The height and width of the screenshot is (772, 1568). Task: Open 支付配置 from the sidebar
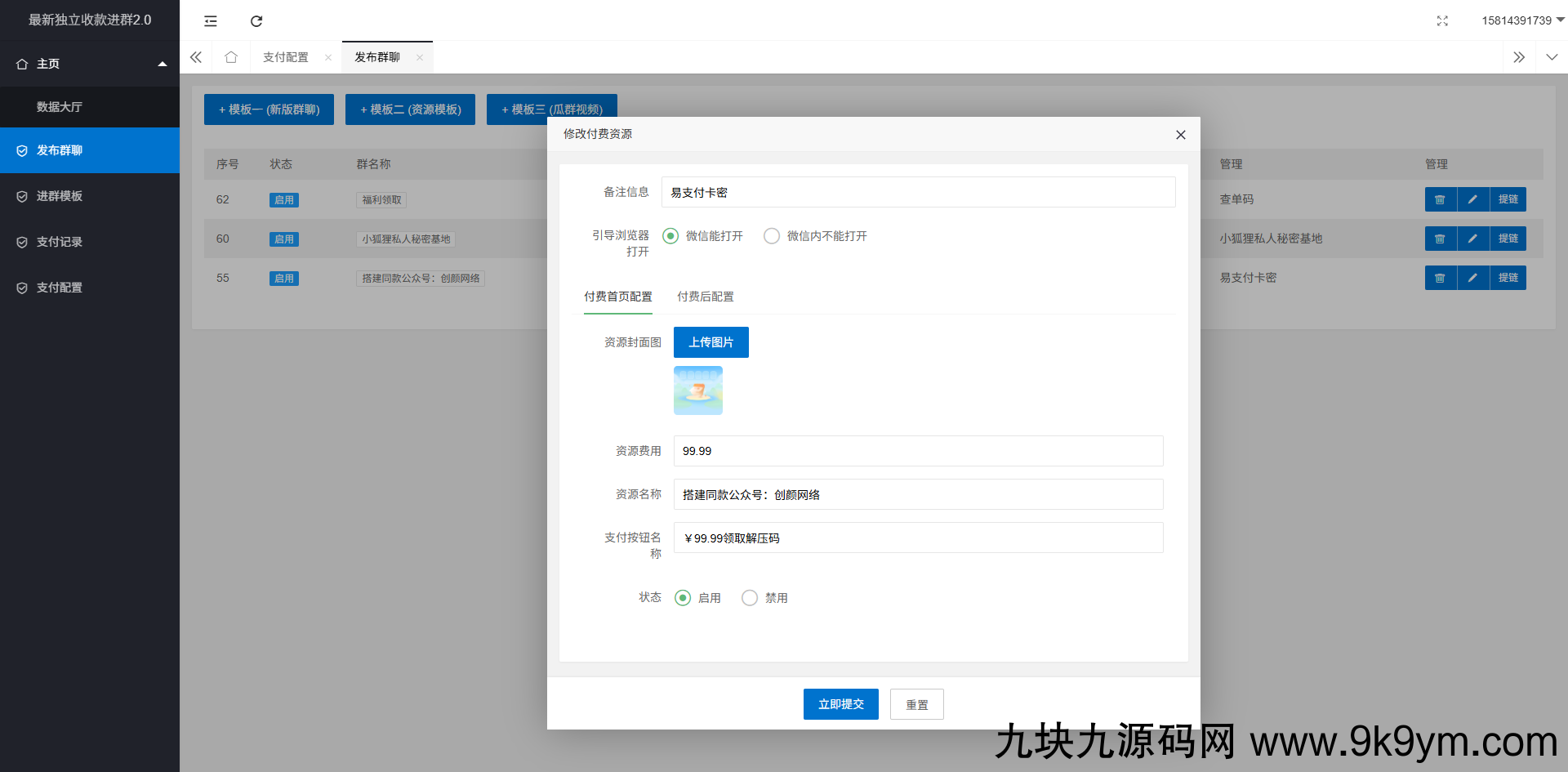(58, 287)
